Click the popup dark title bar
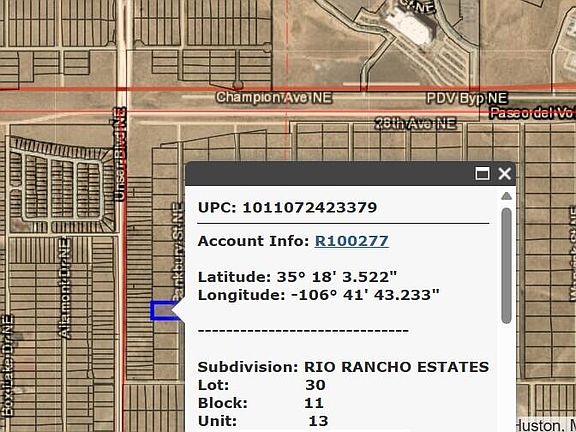576x432 pixels. coord(331,174)
